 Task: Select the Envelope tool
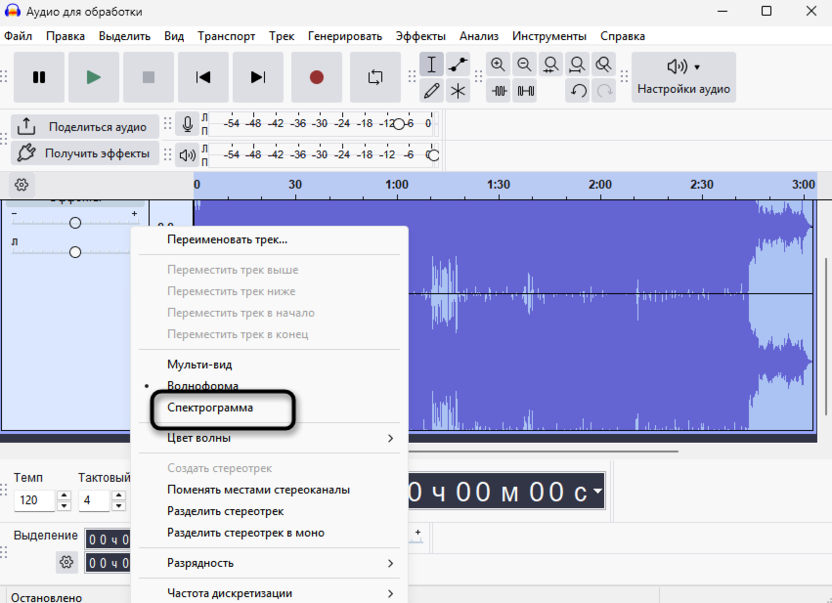pos(458,65)
